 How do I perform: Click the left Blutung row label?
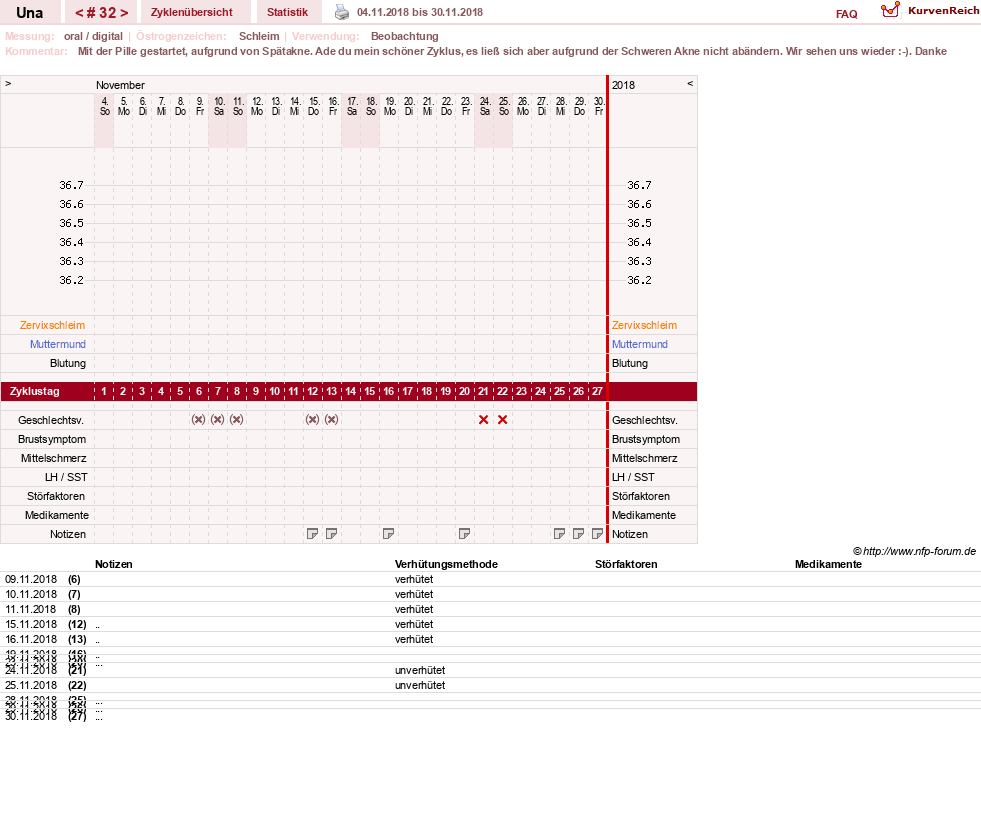(x=68, y=364)
